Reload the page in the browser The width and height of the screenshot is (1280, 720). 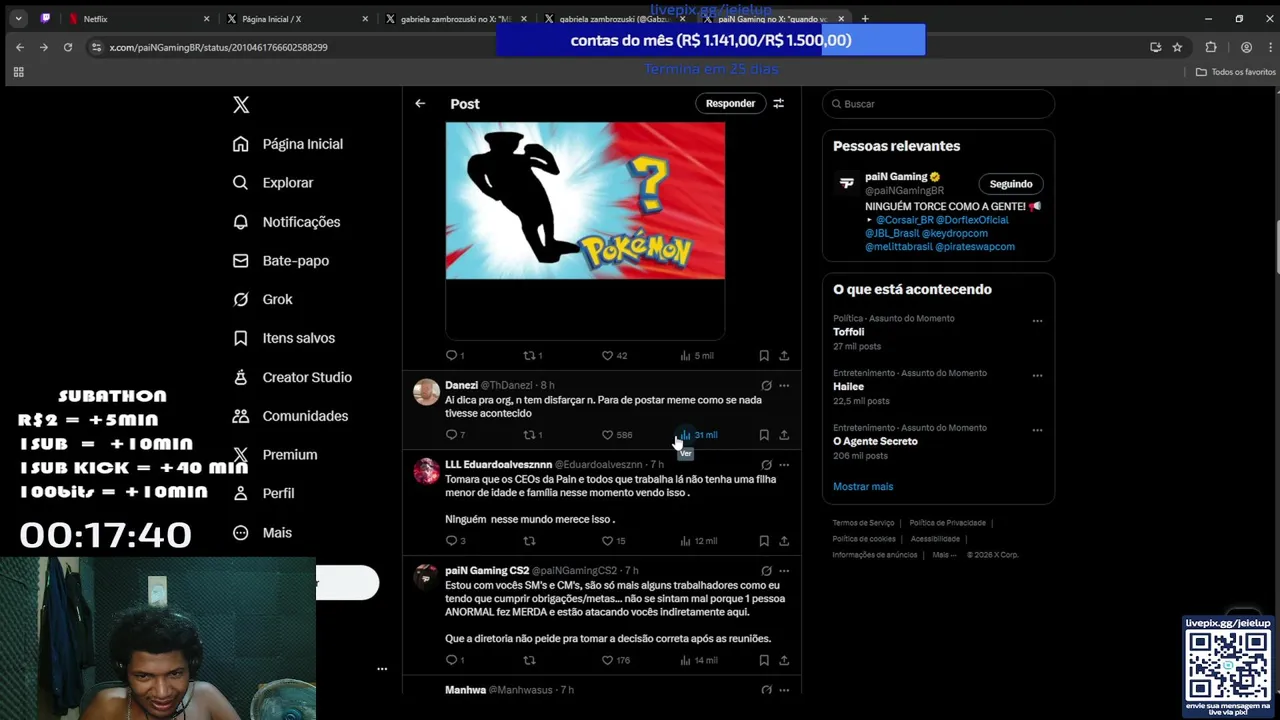(68, 47)
